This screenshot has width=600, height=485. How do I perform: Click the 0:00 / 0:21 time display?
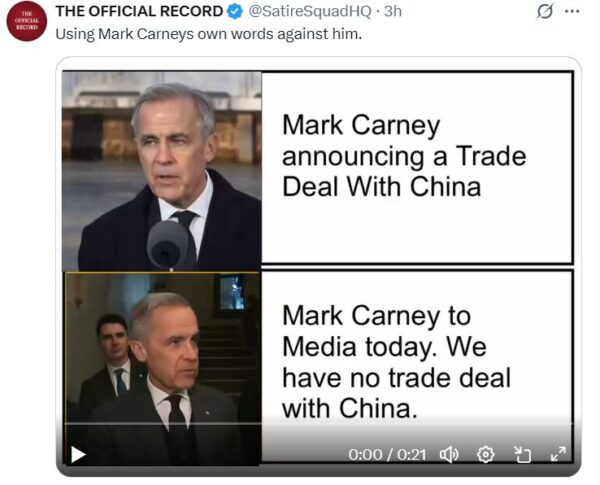(x=387, y=455)
